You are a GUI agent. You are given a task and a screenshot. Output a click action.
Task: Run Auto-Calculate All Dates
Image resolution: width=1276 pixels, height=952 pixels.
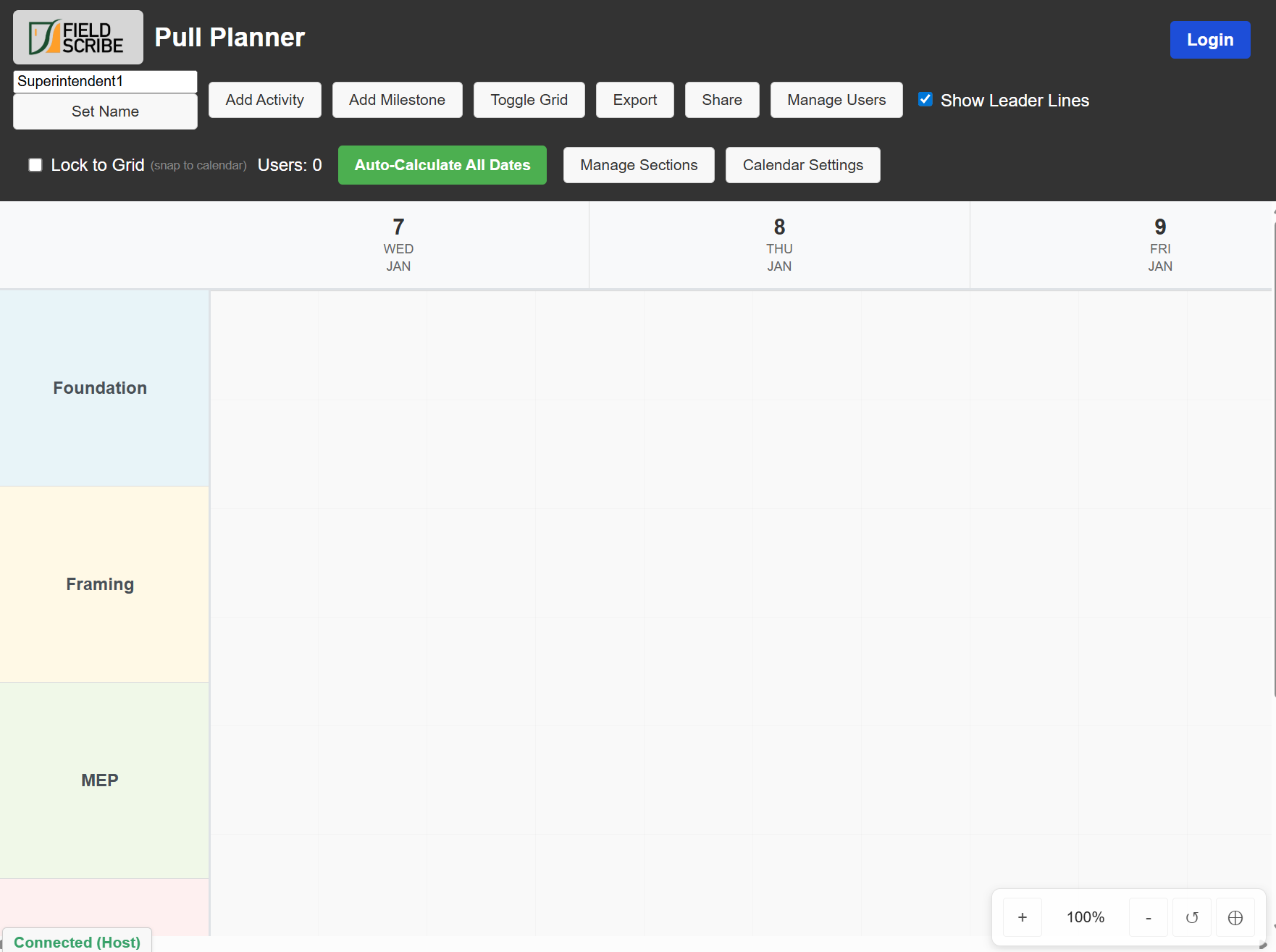coord(442,165)
